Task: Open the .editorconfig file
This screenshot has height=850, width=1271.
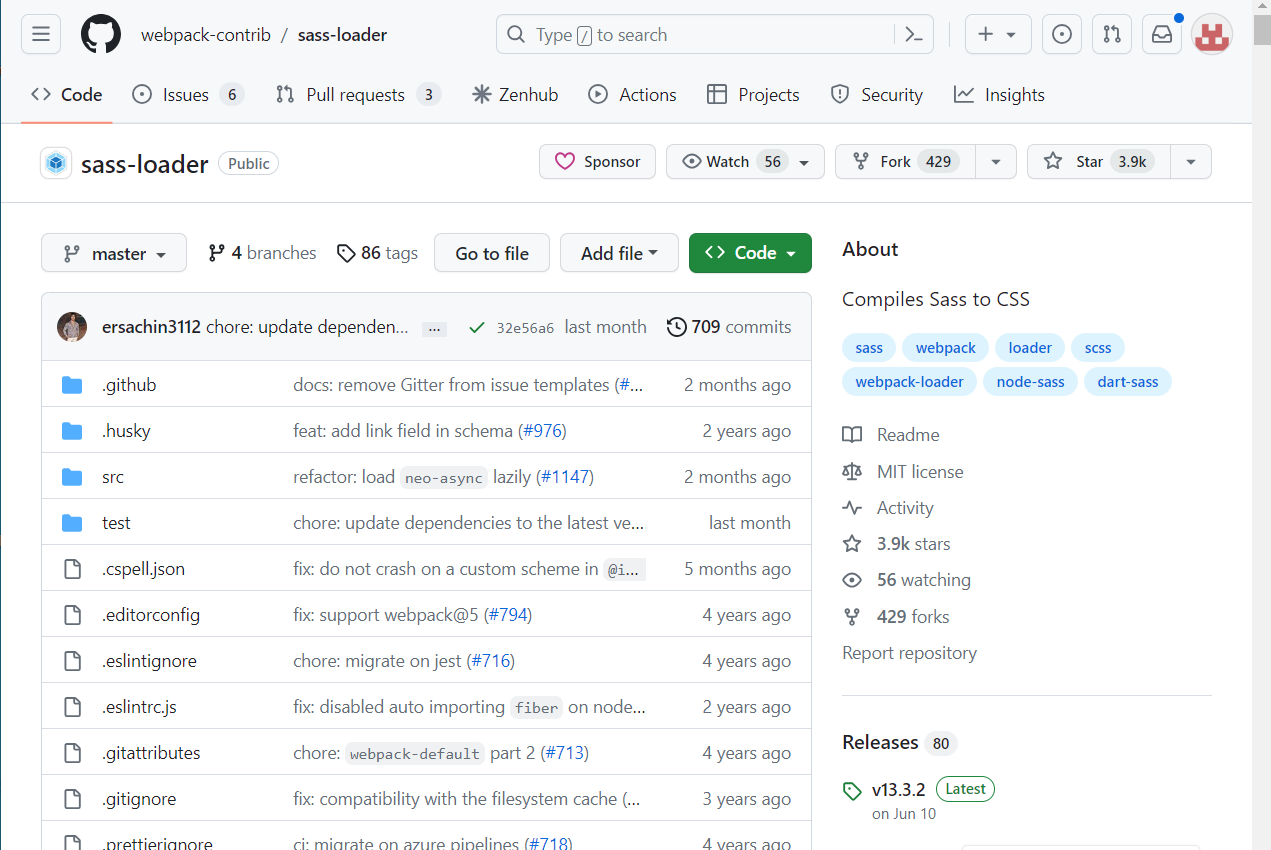Action: pos(151,615)
